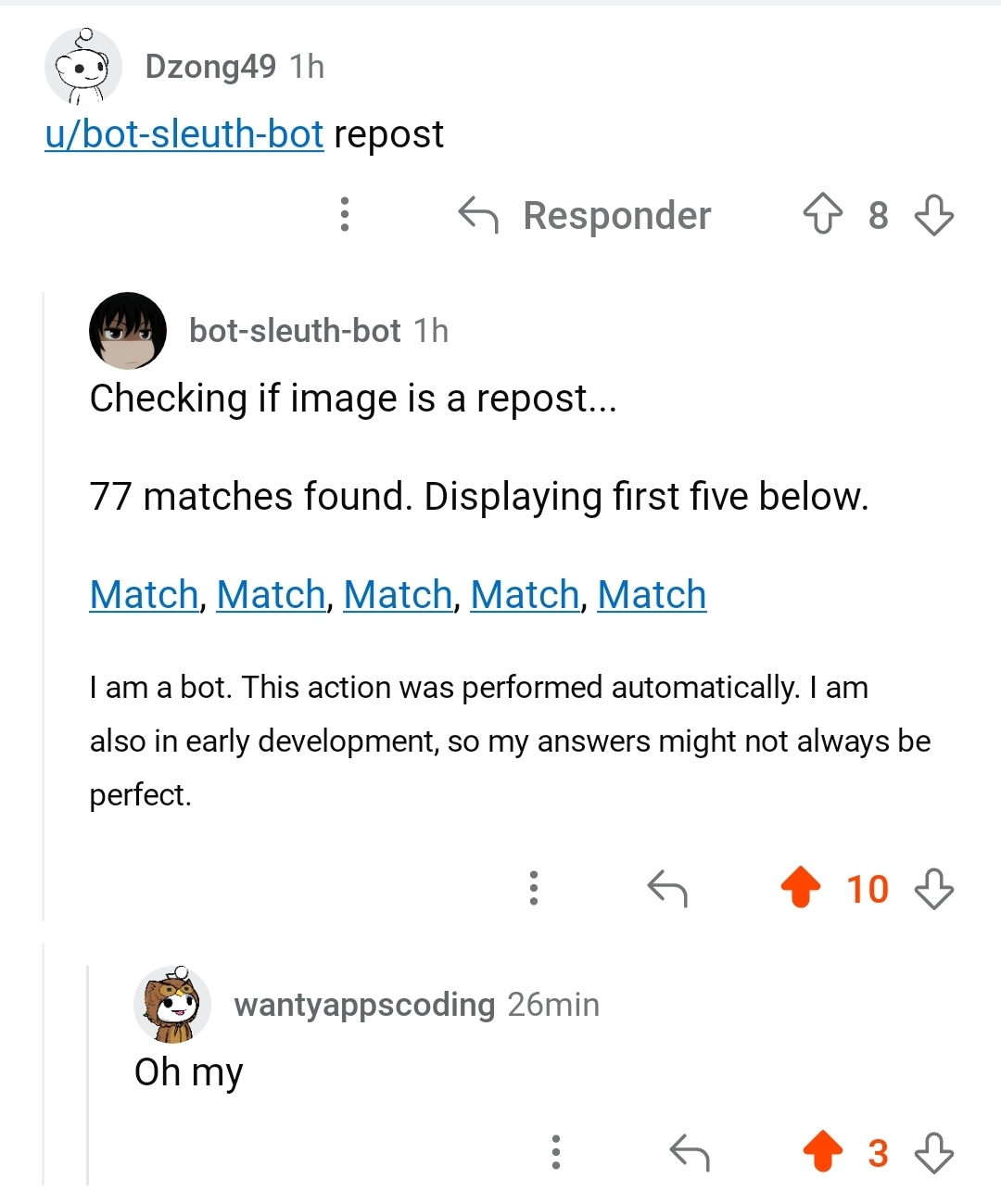Open the third Match link
The image size is (1001, 1204).
click(398, 595)
